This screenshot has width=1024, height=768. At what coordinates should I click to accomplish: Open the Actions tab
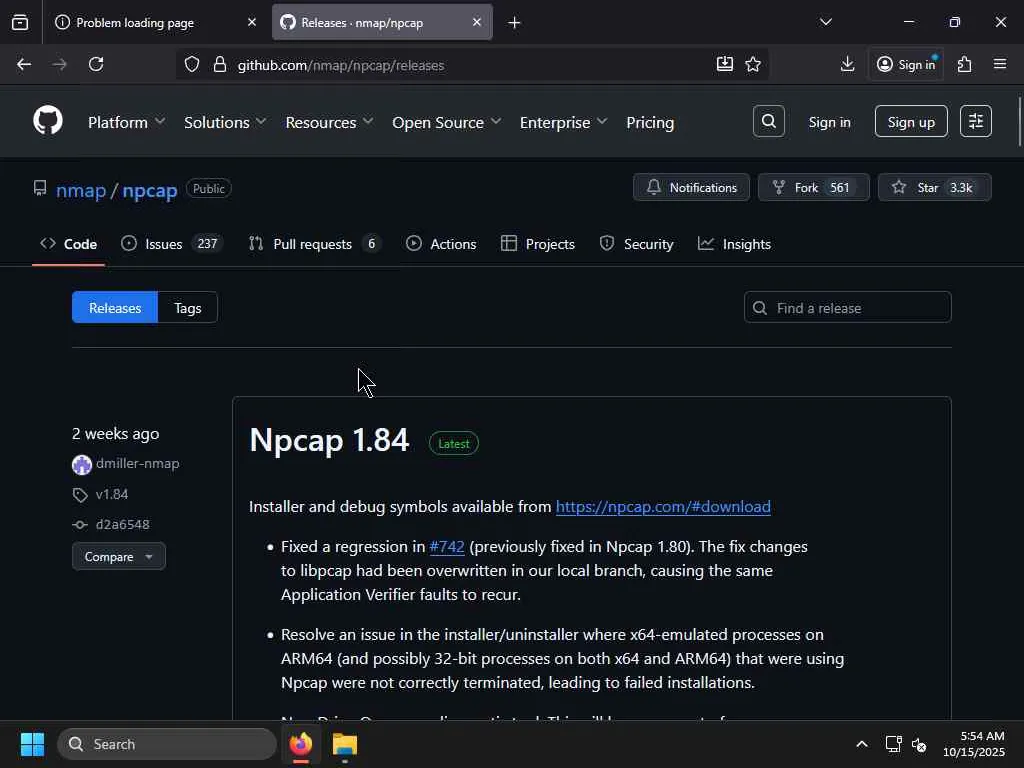[x=441, y=244]
